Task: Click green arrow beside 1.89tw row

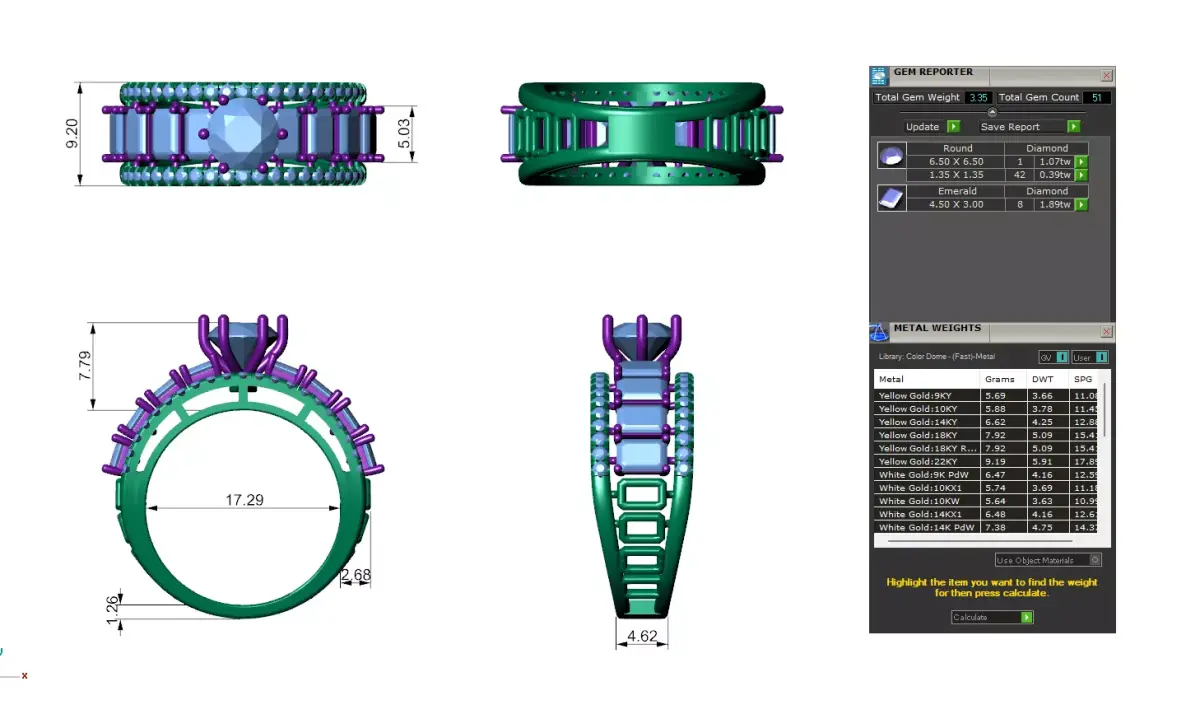Action: 1081,204
